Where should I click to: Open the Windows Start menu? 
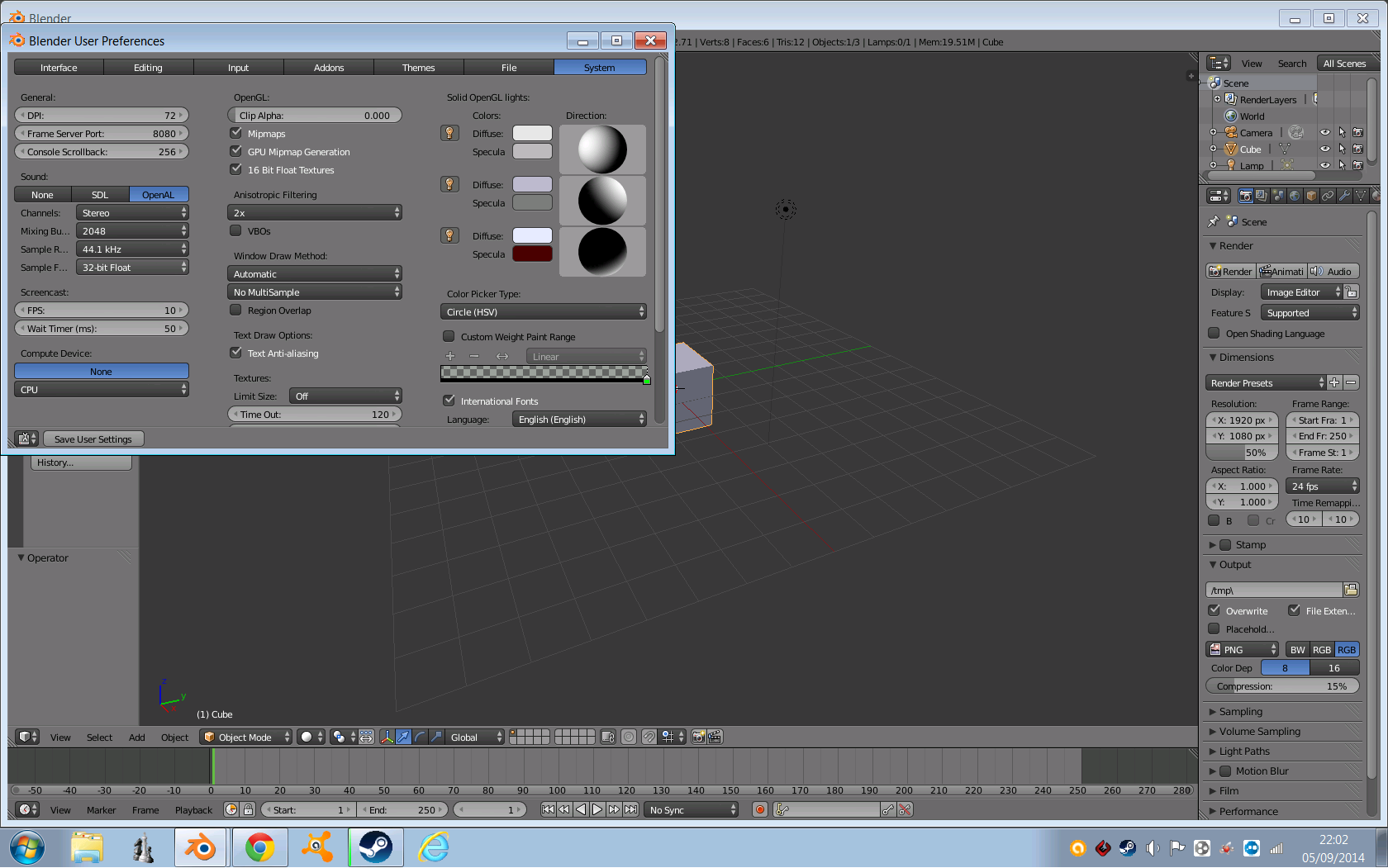click(27, 847)
